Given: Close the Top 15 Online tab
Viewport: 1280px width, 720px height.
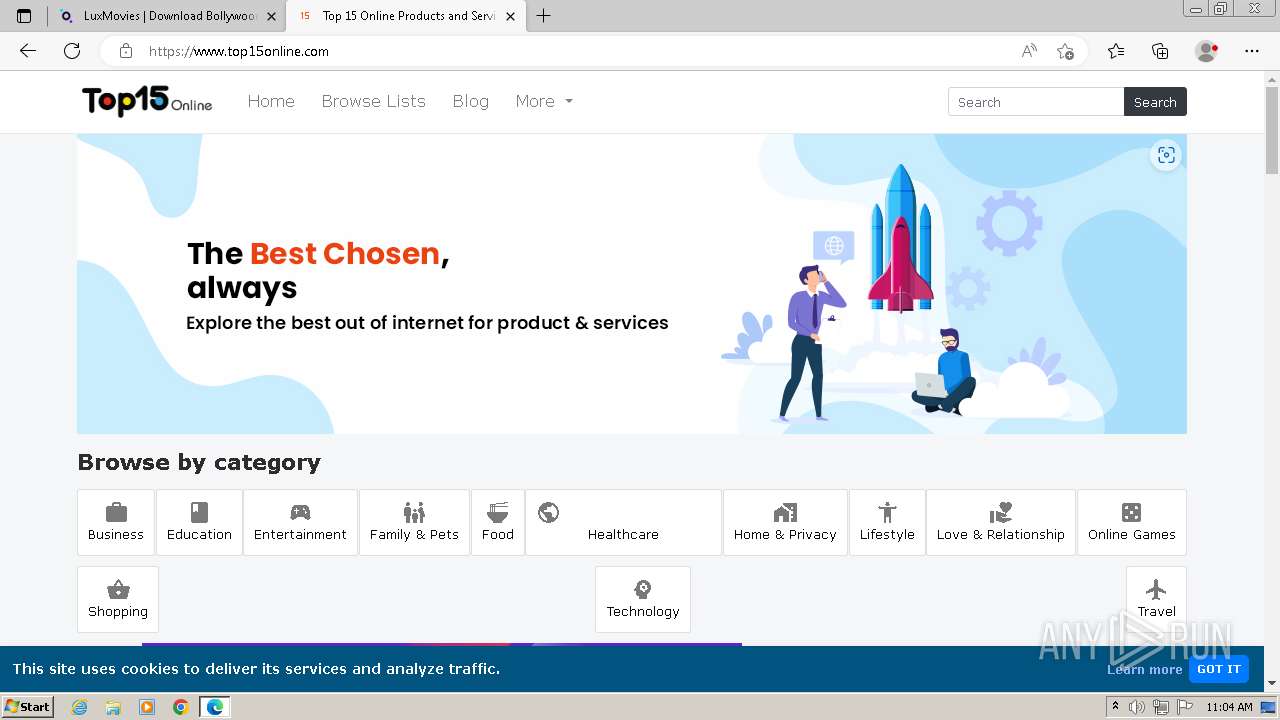Looking at the screenshot, I should click(510, 16).
